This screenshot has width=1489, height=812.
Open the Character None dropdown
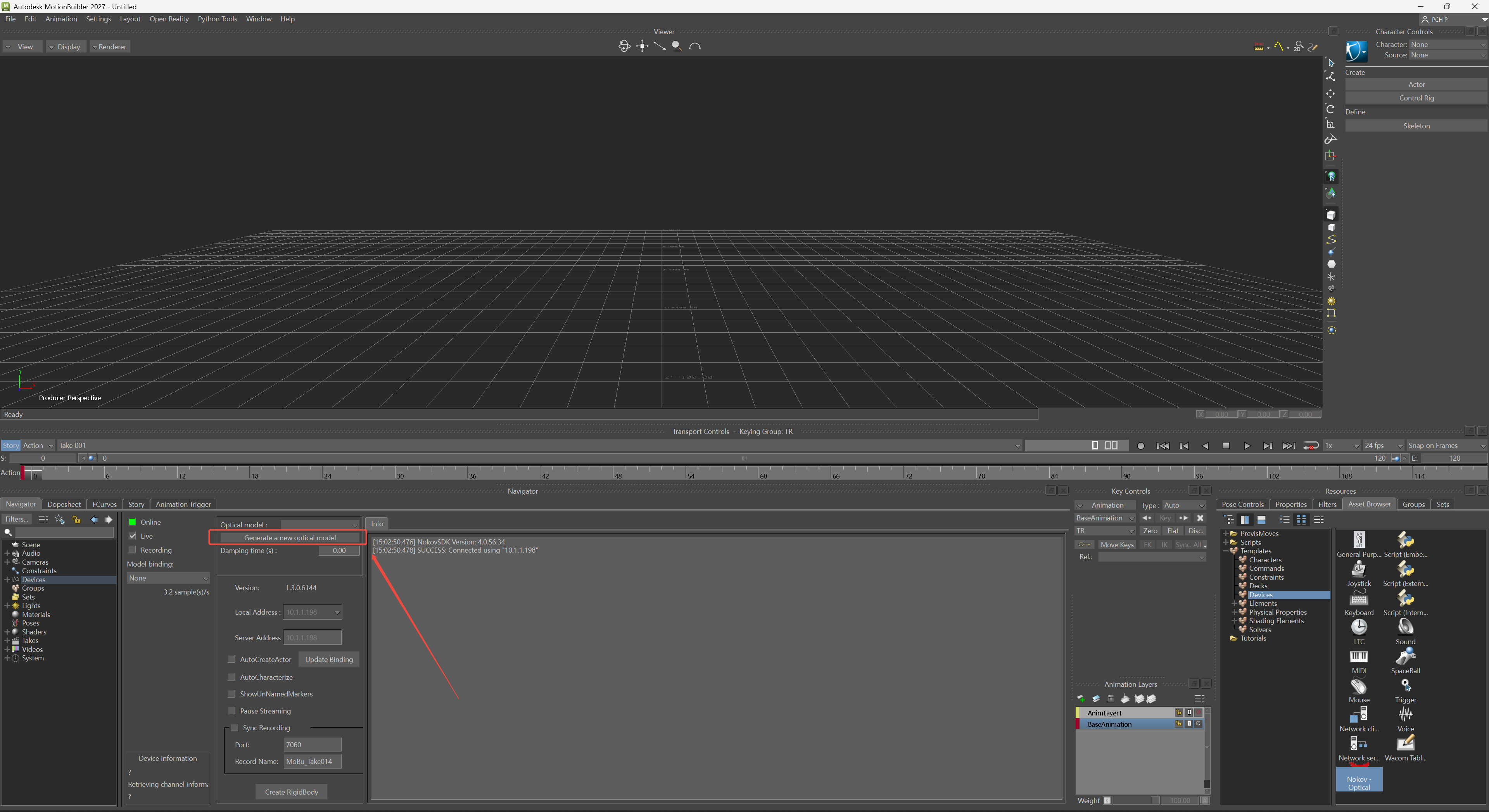click(x=1448, y=45)
